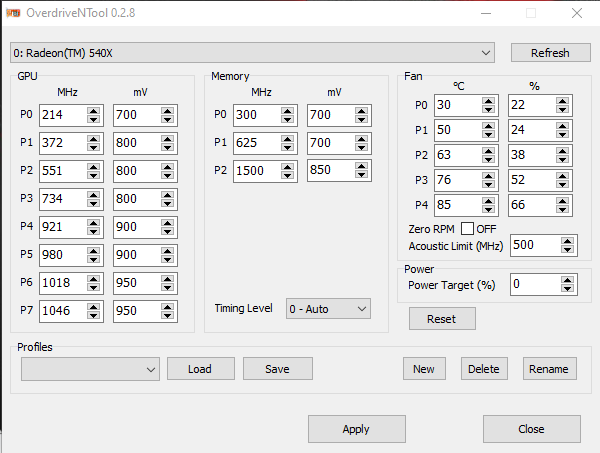Increase Fan P1 percent with up arrow
Screen dimensions: 600x453
(x=562, y=126)
